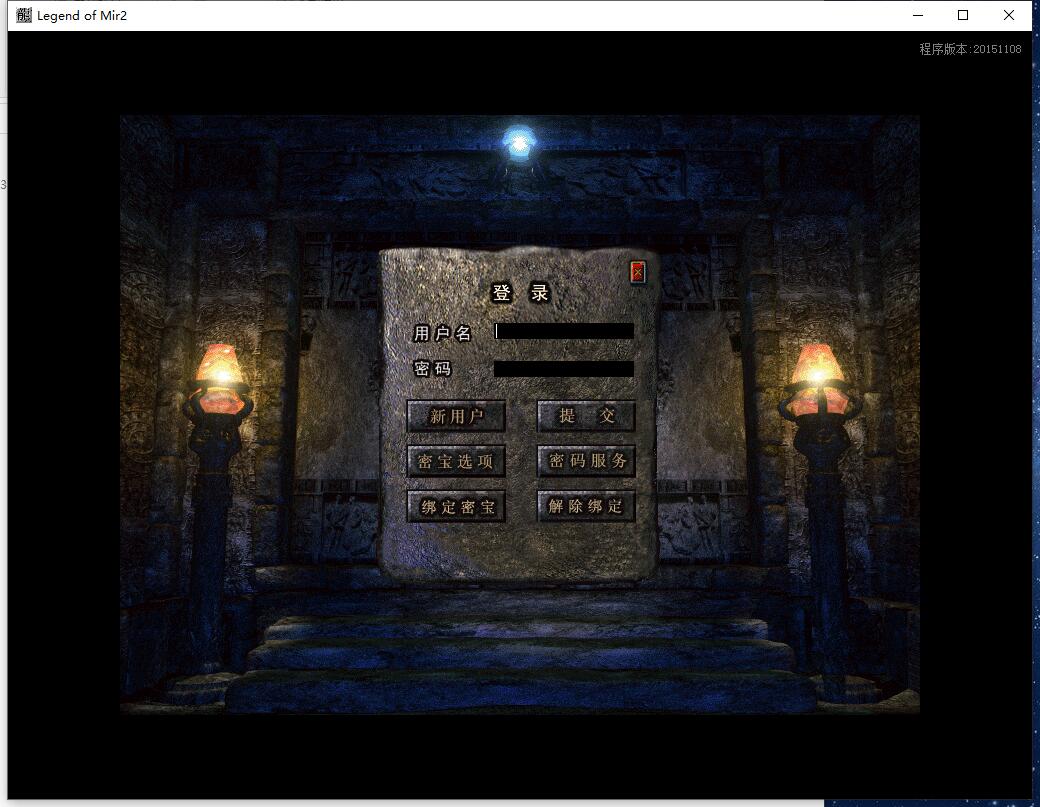The image size is (1040, 807).
Task: Click the Legend of Mir2 title bar icon
Action: (24, 15)
